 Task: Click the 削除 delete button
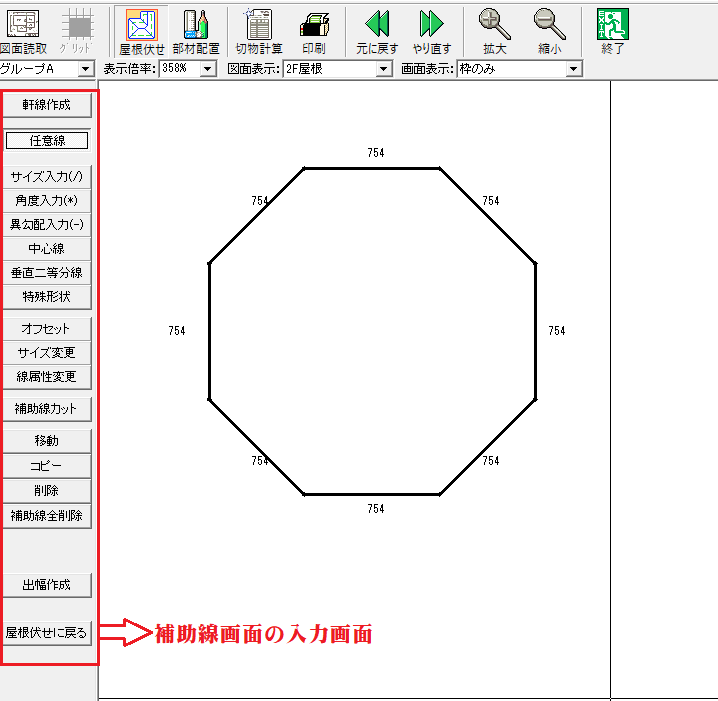pos(47,491)
